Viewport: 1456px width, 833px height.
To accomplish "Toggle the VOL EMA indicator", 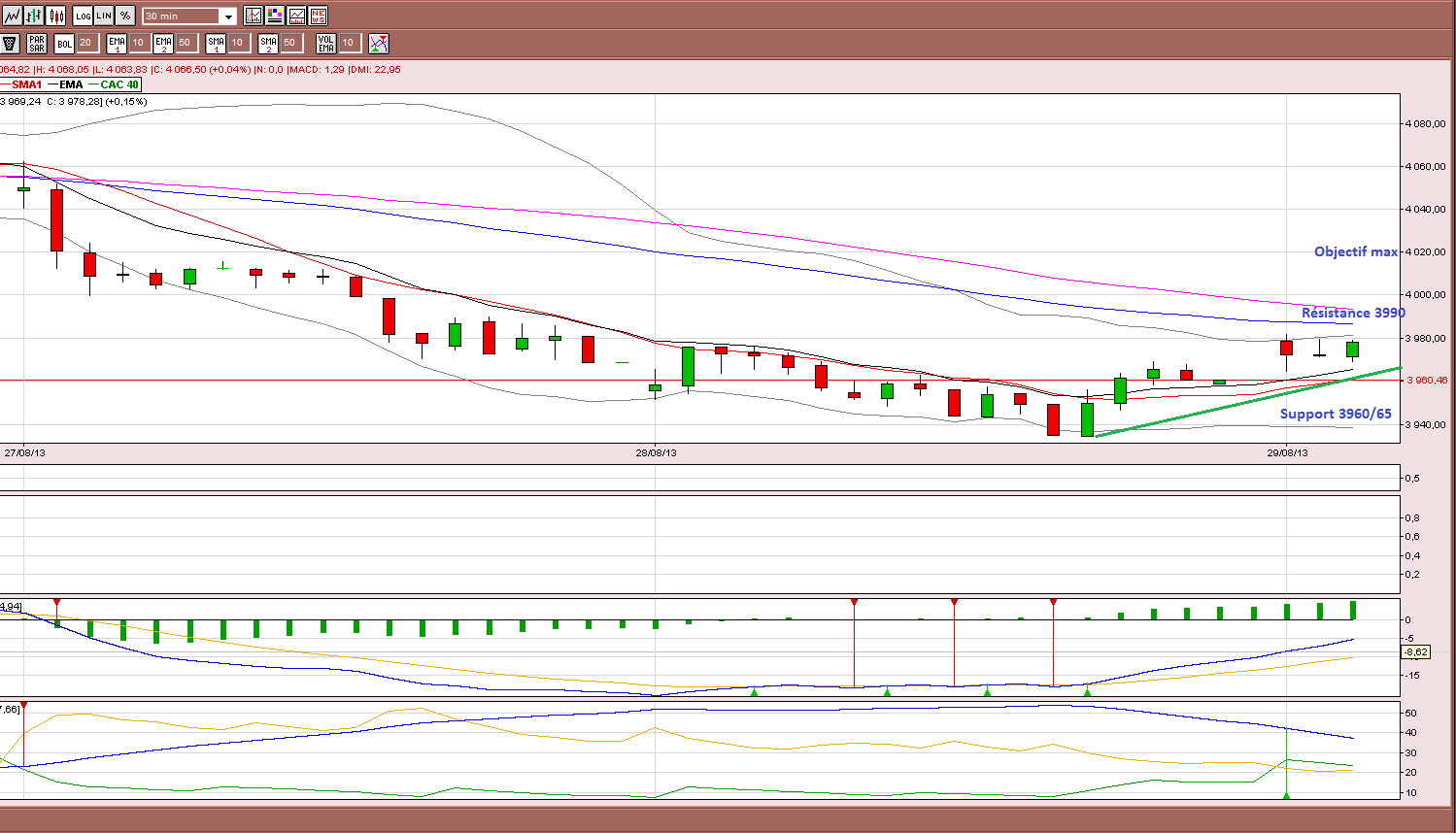I will (326, 44).
